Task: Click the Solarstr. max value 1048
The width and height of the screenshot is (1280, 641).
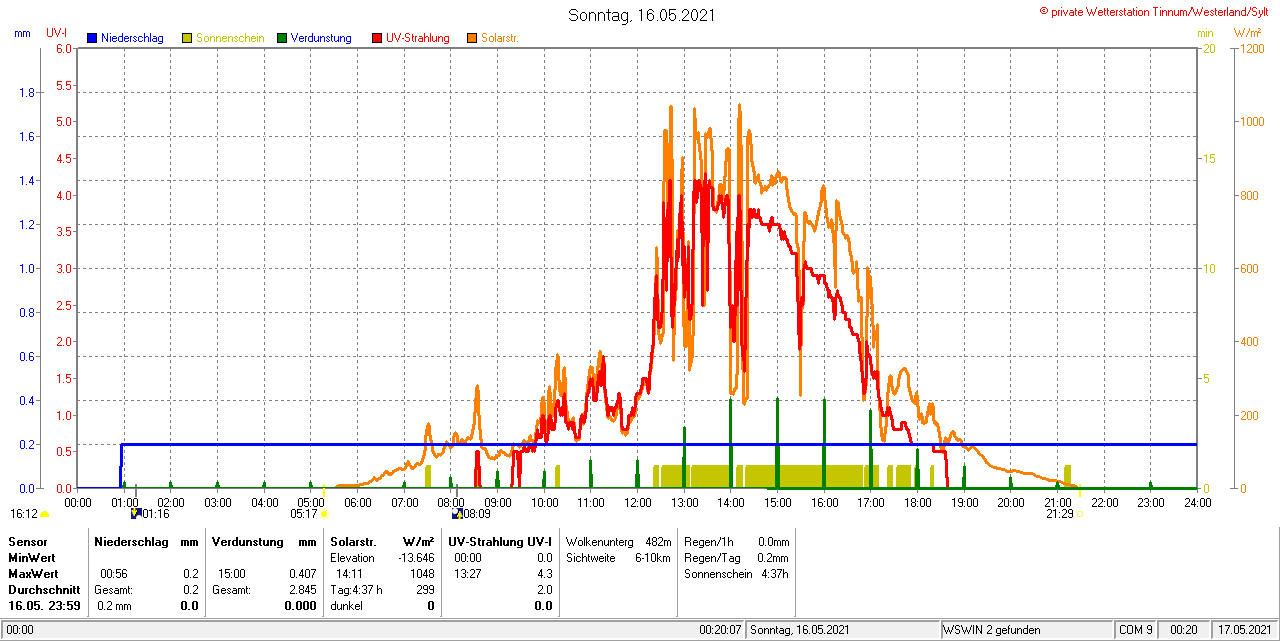Action: pos(422,574)
